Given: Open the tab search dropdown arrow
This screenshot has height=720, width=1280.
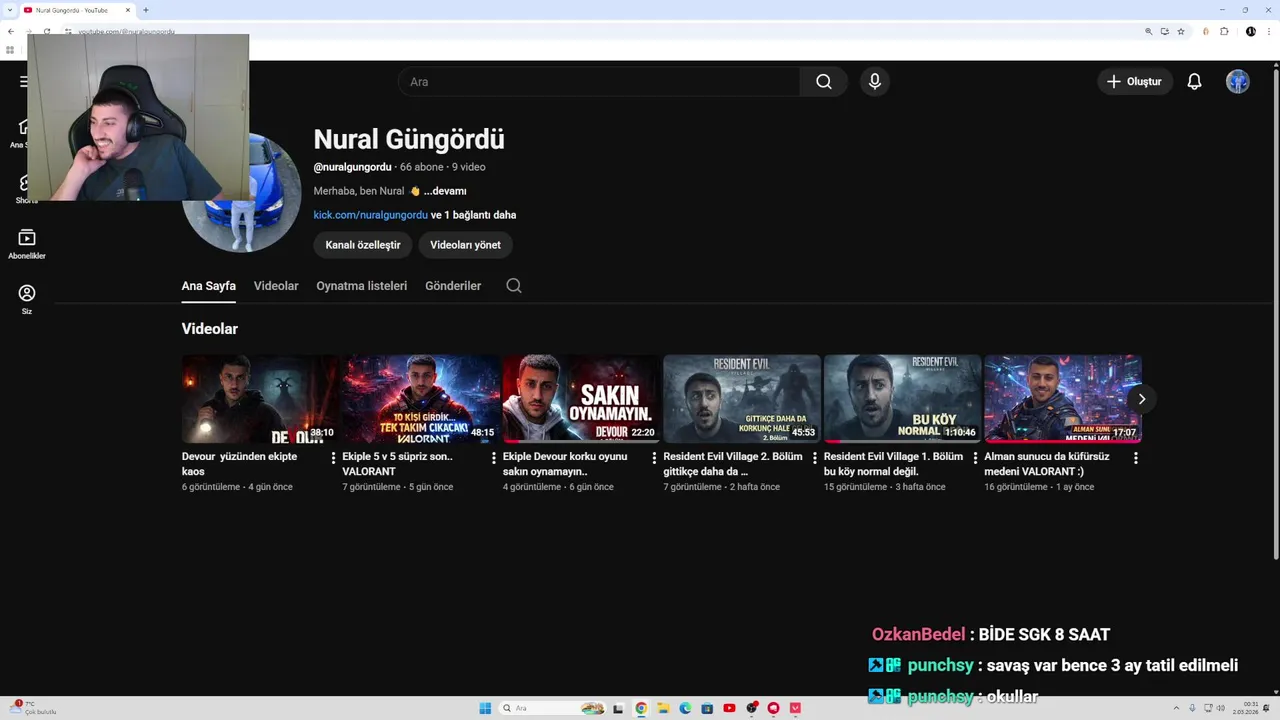Looking at the screenshot, I should [9, 10].
